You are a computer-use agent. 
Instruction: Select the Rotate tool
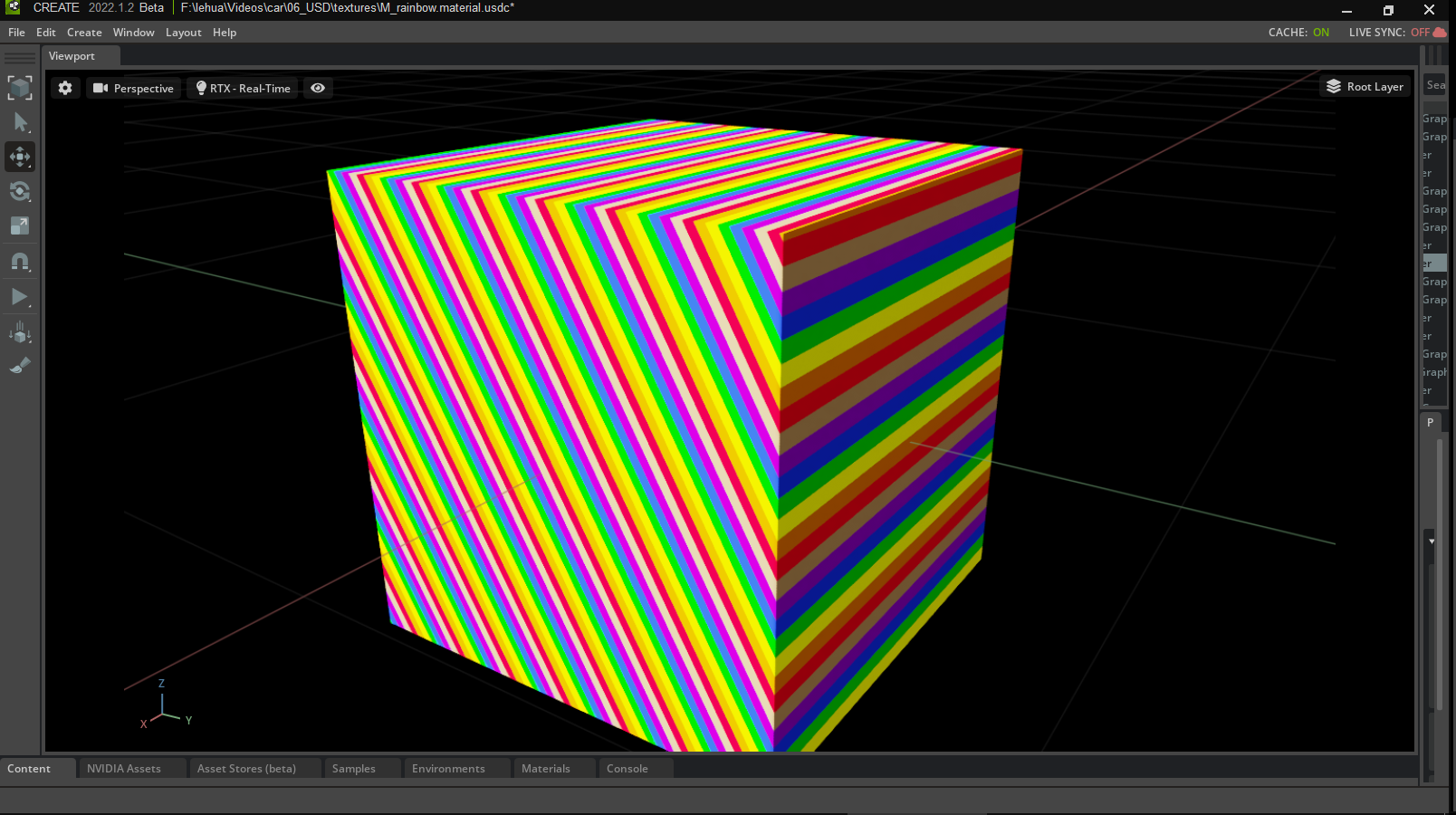tap(20, 191)
